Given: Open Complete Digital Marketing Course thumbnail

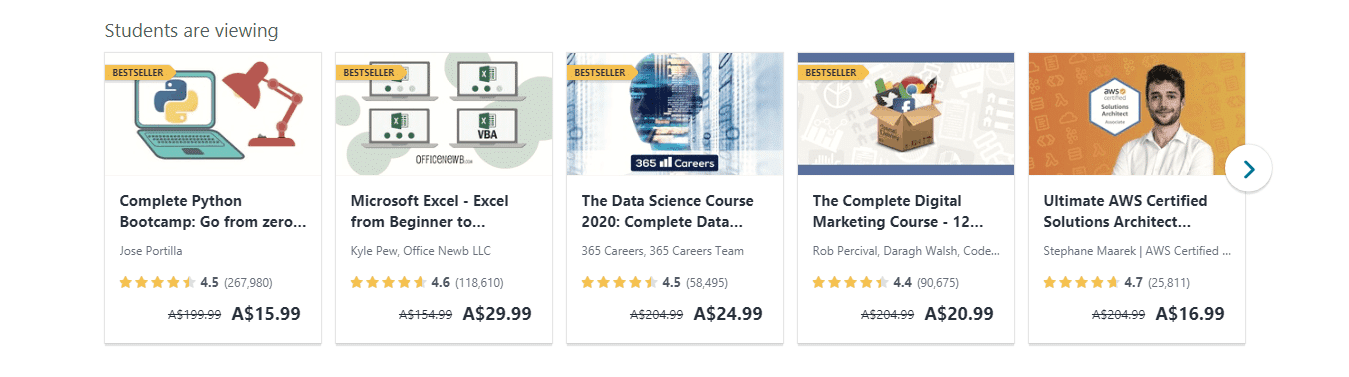Looking at the screenshot, I should pyautogui.click(x=906, y=114).
